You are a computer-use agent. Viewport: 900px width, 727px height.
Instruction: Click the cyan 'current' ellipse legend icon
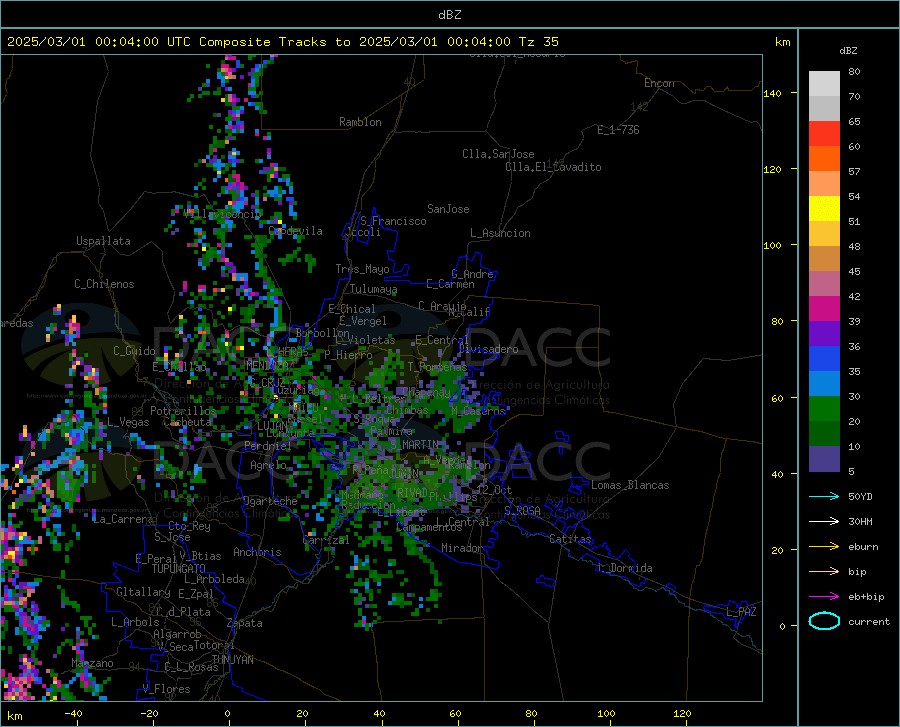pyautogui.click(x=824, y=621)
